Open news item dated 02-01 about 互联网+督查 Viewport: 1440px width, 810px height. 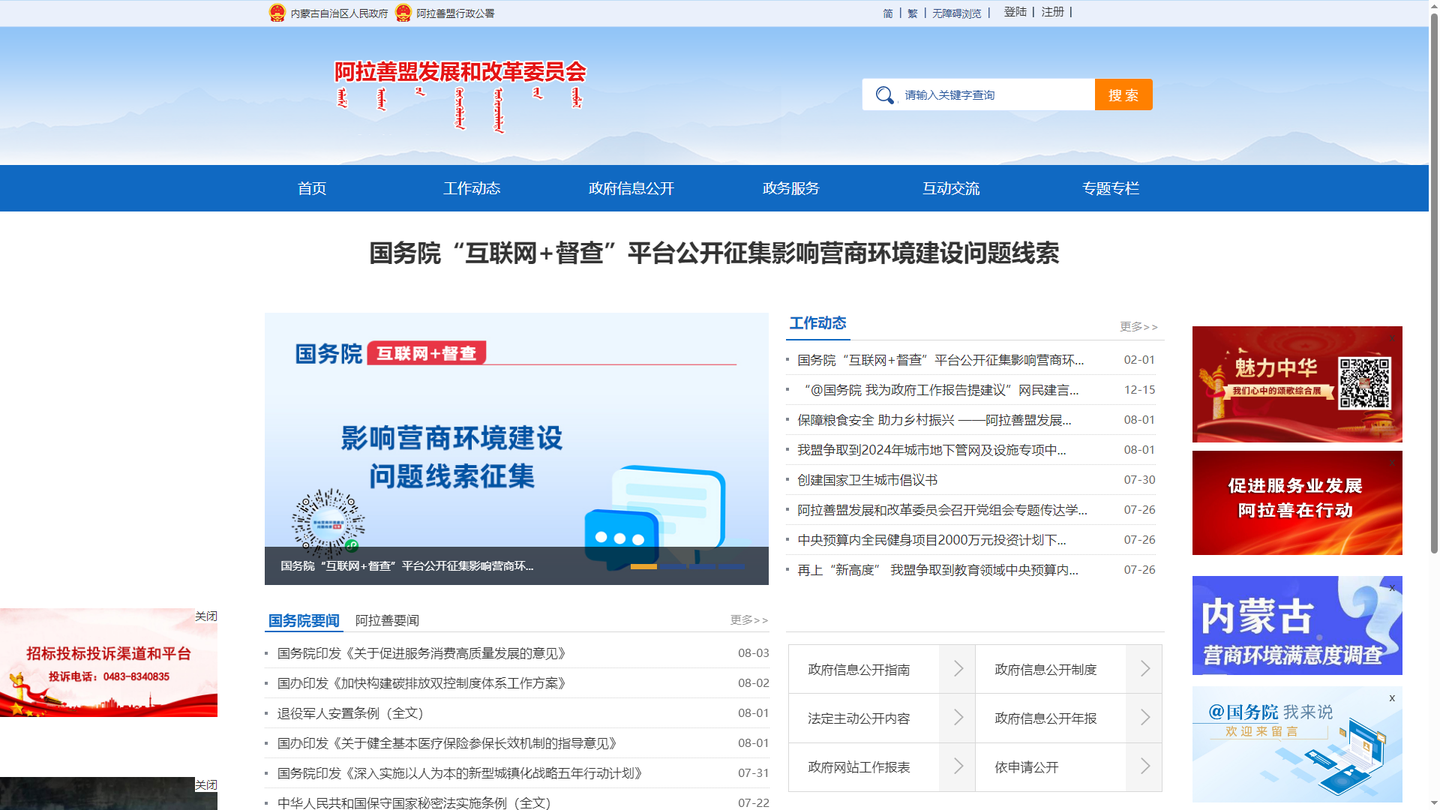coord(941,360)
